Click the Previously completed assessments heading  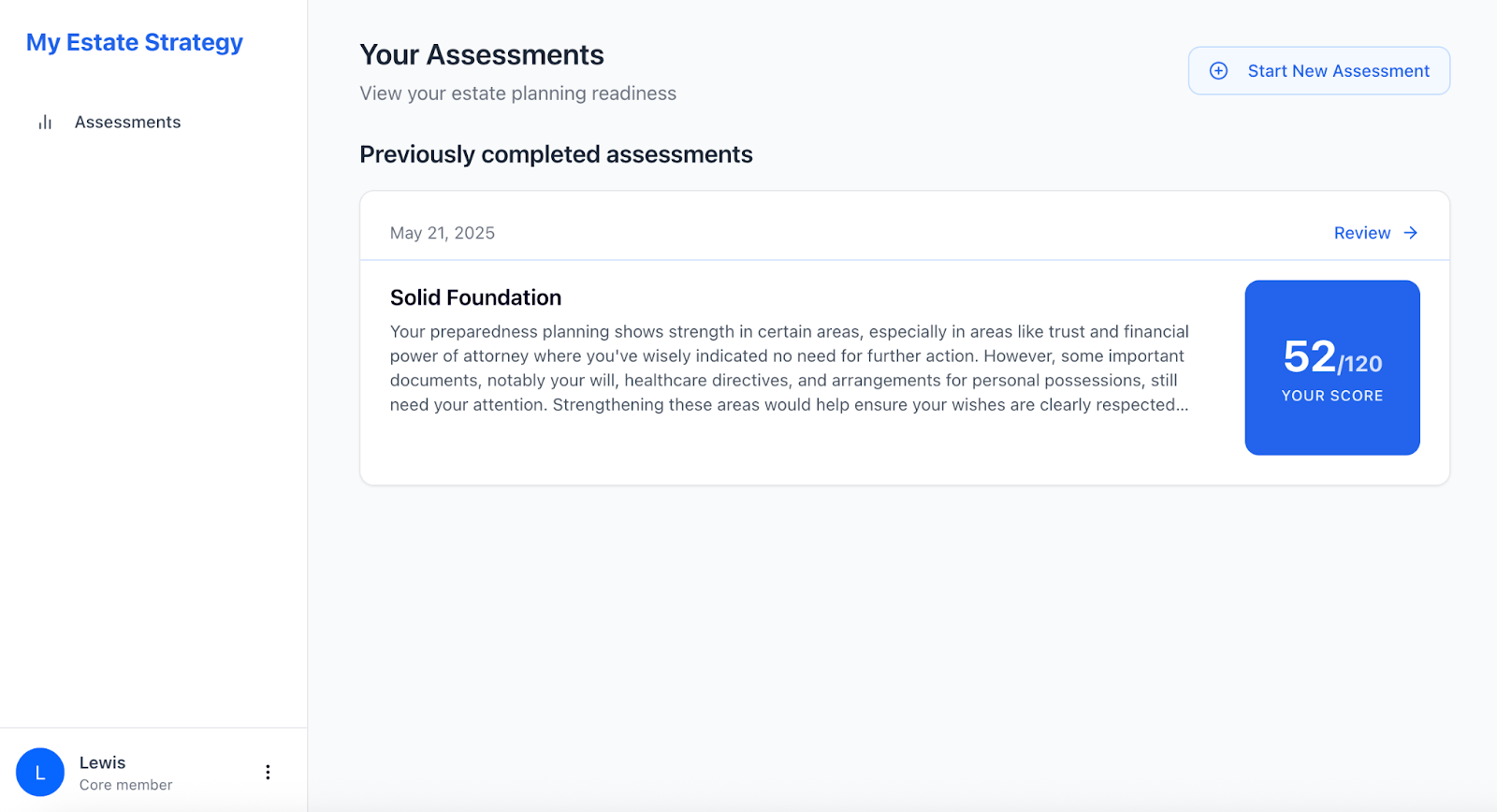557,154
